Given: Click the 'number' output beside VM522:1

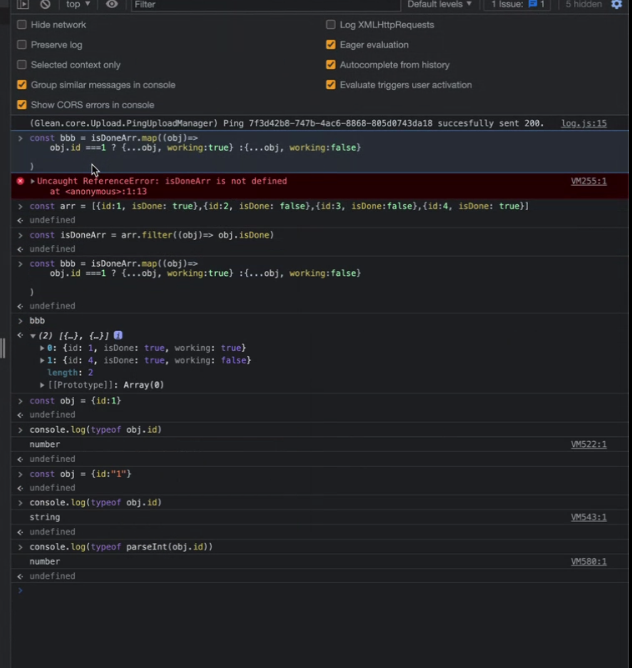Looking at the screenshot, I should coord(45,444).
